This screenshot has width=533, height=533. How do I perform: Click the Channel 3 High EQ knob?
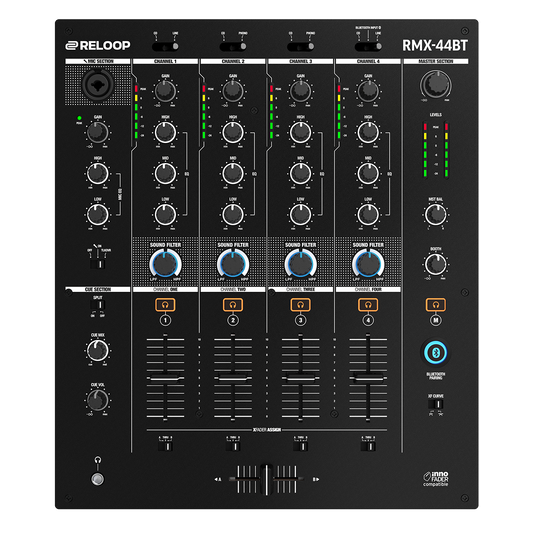(300, 132)
